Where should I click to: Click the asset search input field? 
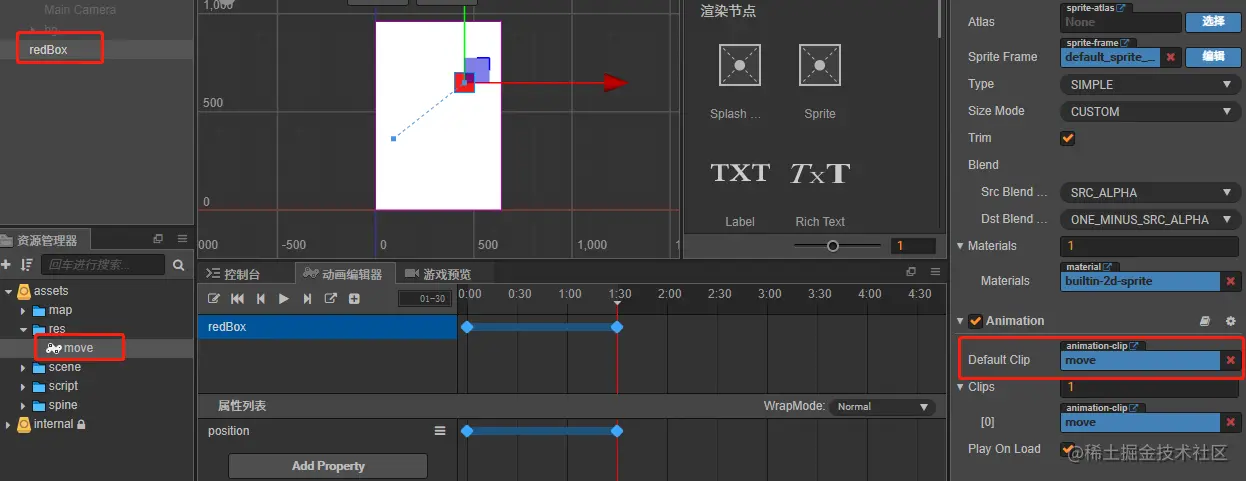tap(104, 265)
